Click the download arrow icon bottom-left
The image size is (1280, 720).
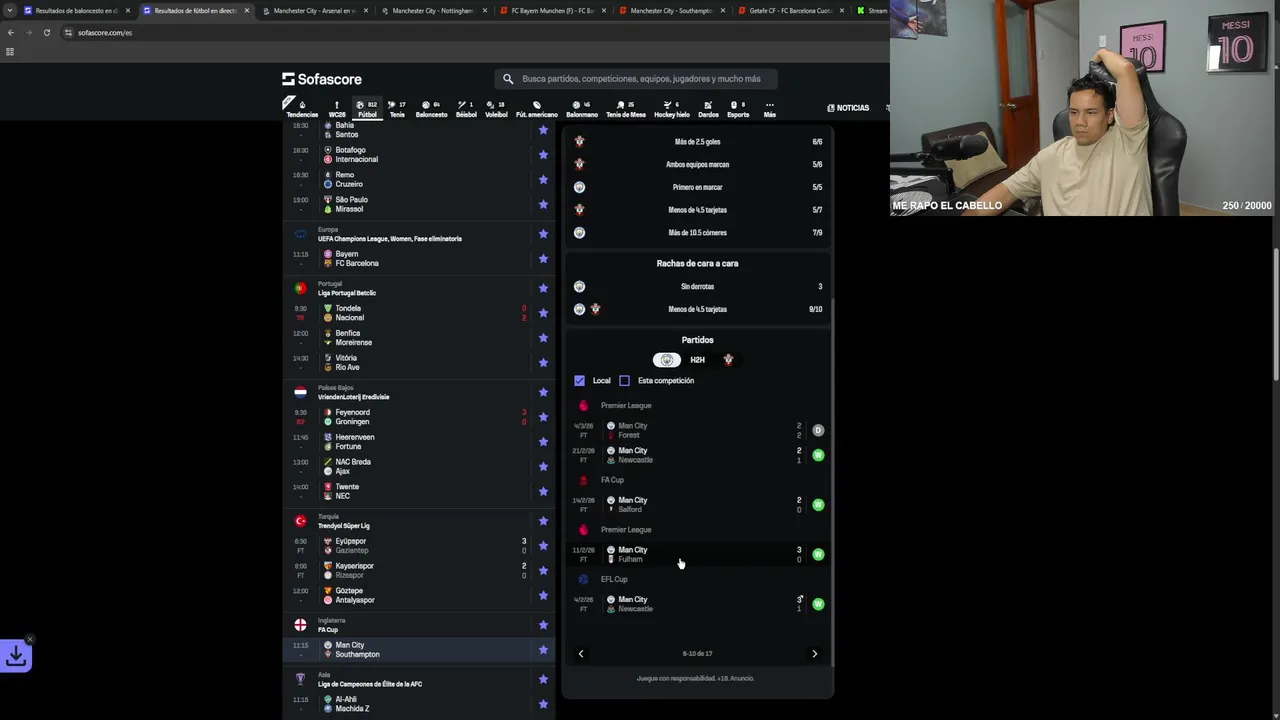pos(16,656)
